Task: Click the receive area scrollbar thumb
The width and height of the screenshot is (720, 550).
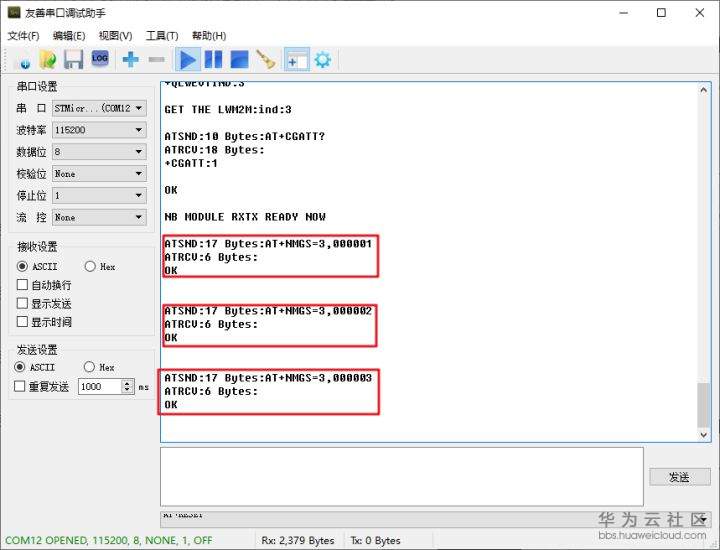Action: click(x=703, y=405)
